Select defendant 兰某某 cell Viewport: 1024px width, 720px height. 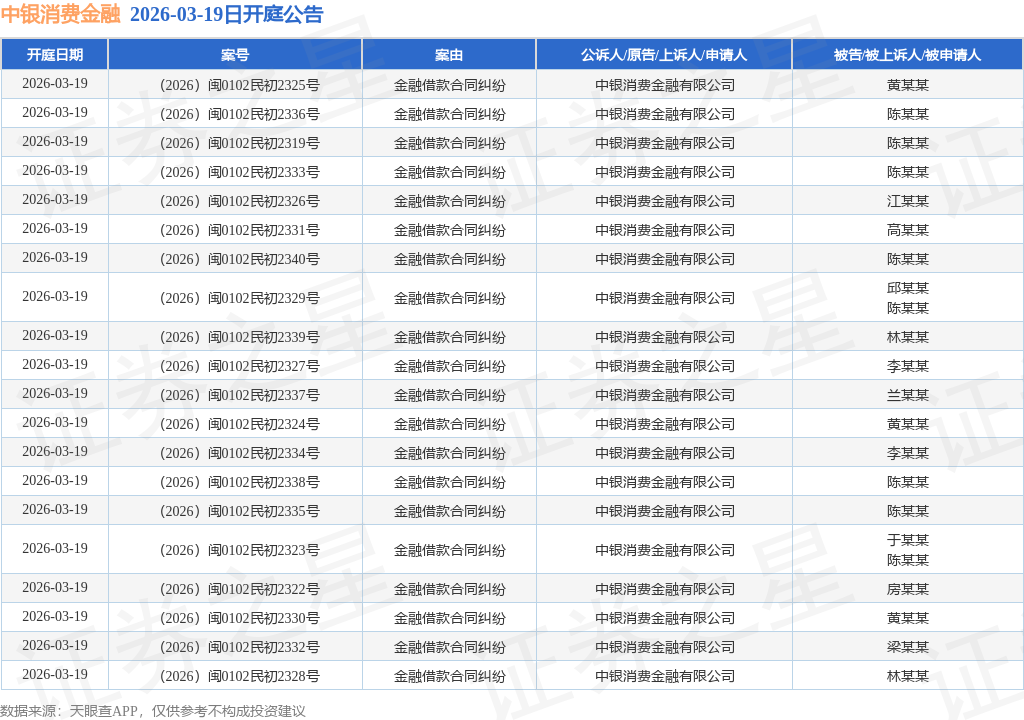[x=908, y=395]
